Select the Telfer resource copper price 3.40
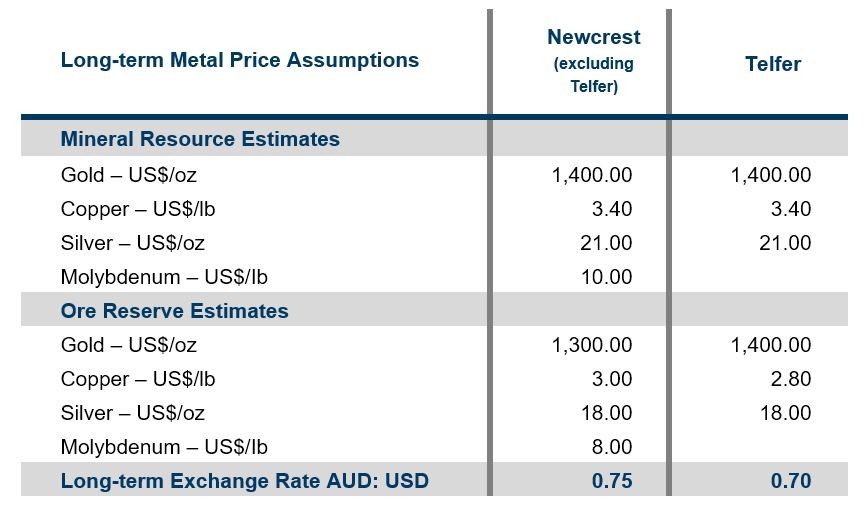 tap(791, 209)
